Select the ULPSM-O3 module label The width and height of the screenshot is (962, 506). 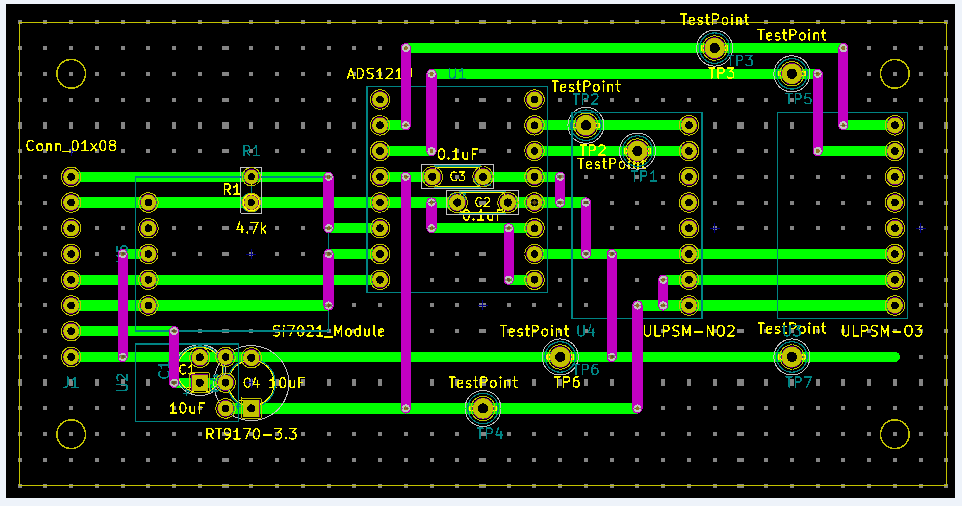[881, 331]
